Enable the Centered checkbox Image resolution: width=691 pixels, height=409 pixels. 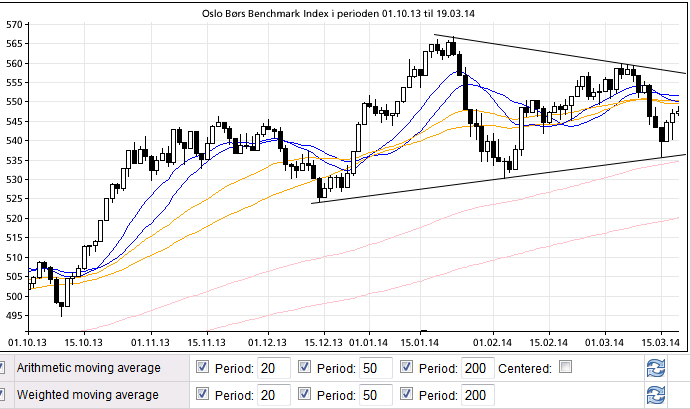point(566,367)
